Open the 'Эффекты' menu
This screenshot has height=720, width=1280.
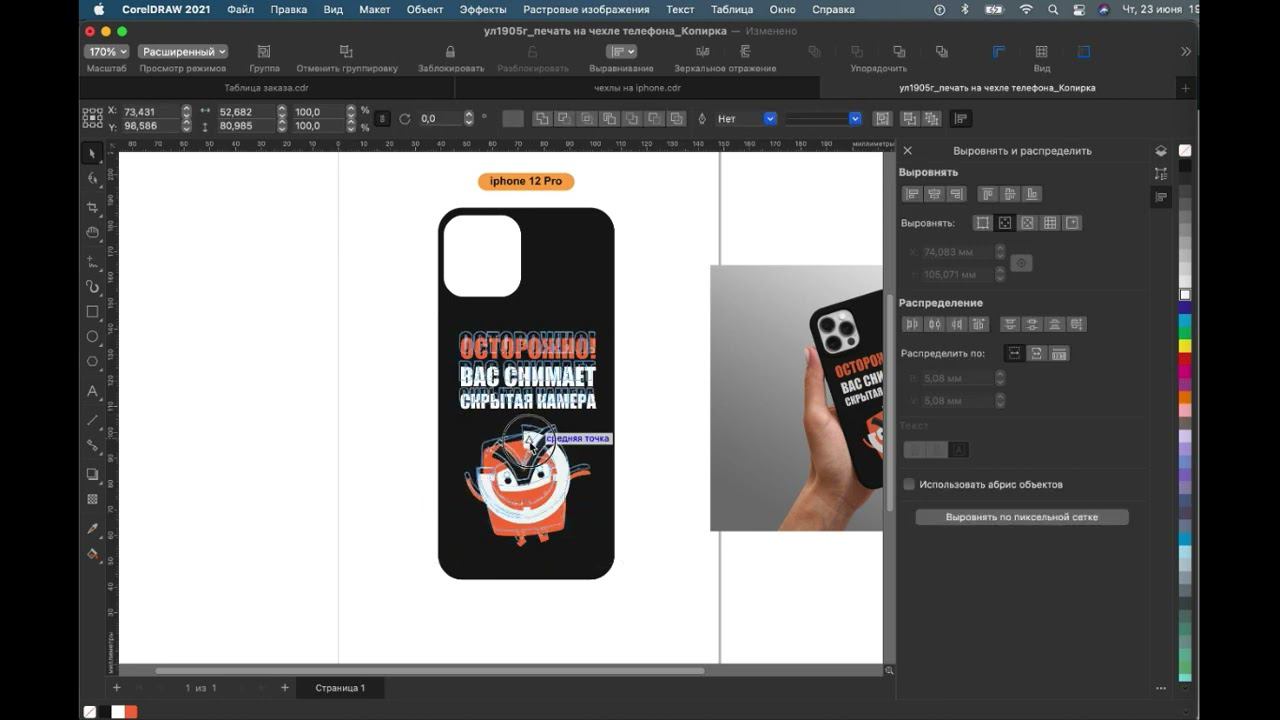pyautogui.click(x=482, y=9)
